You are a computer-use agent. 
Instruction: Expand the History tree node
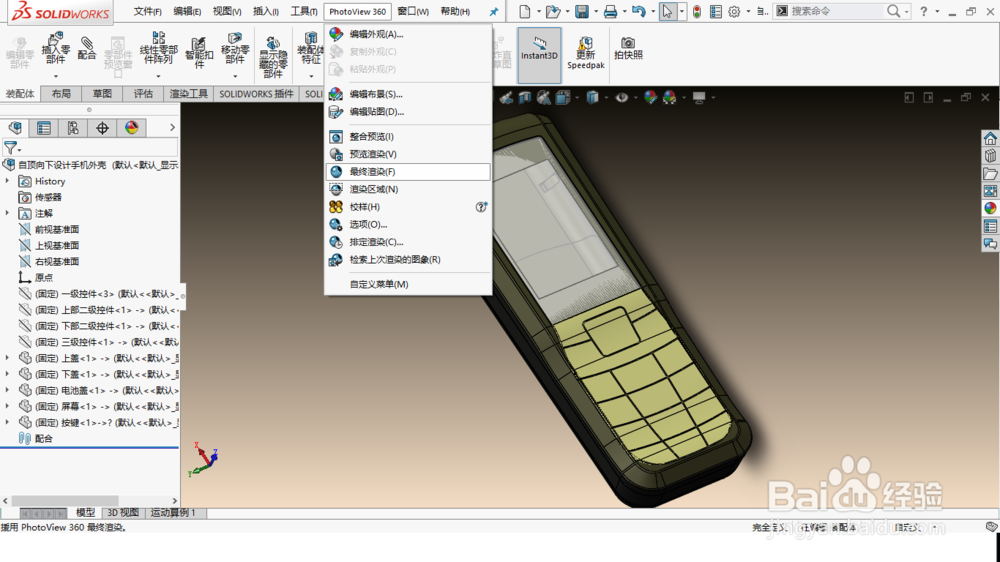point(8,181)
